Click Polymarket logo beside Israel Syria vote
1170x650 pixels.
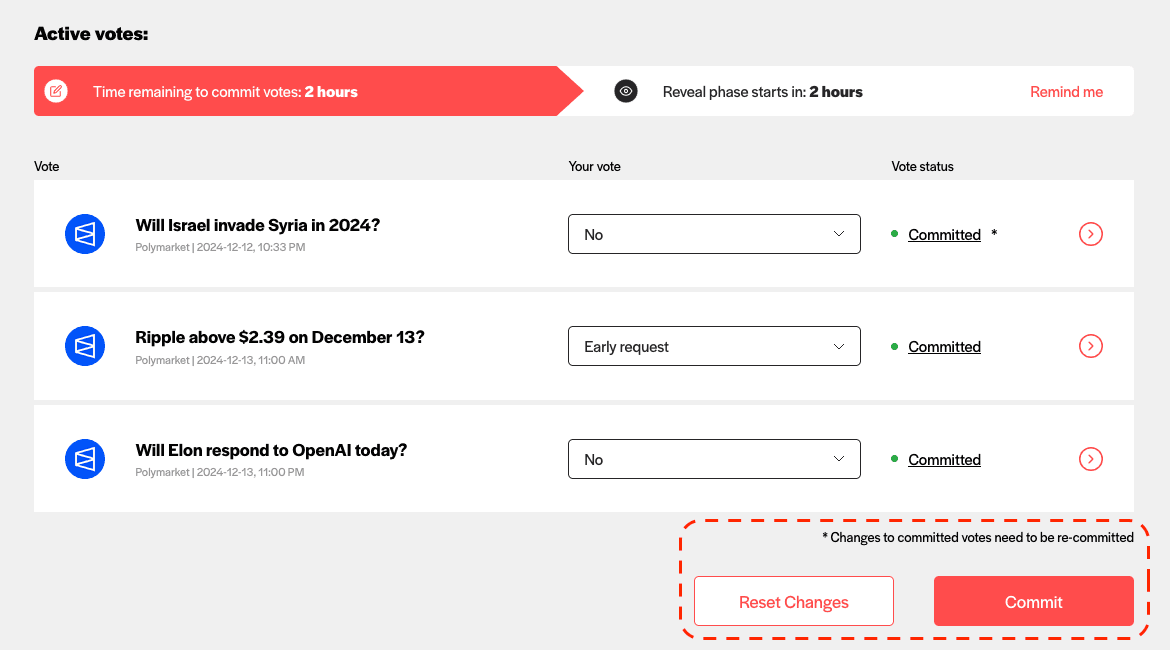pyautogui.click(x=85, y=234)
